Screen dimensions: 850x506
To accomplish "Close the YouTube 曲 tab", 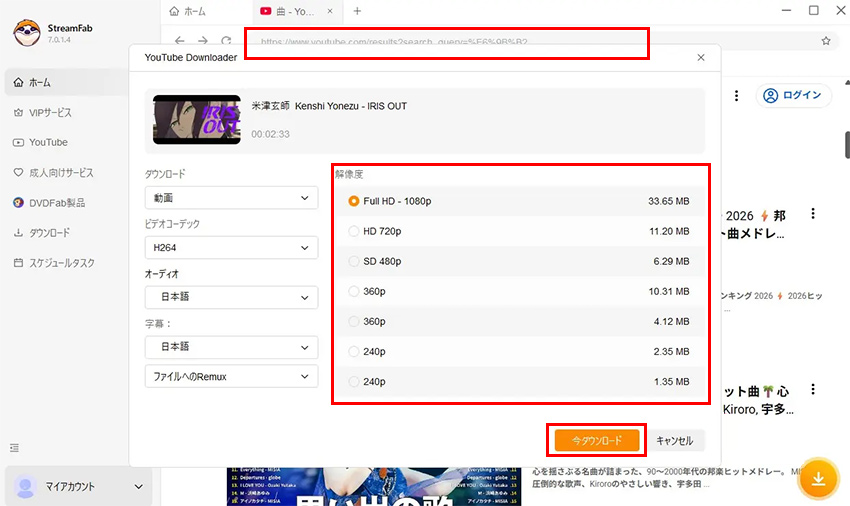I will pos(330,11).
